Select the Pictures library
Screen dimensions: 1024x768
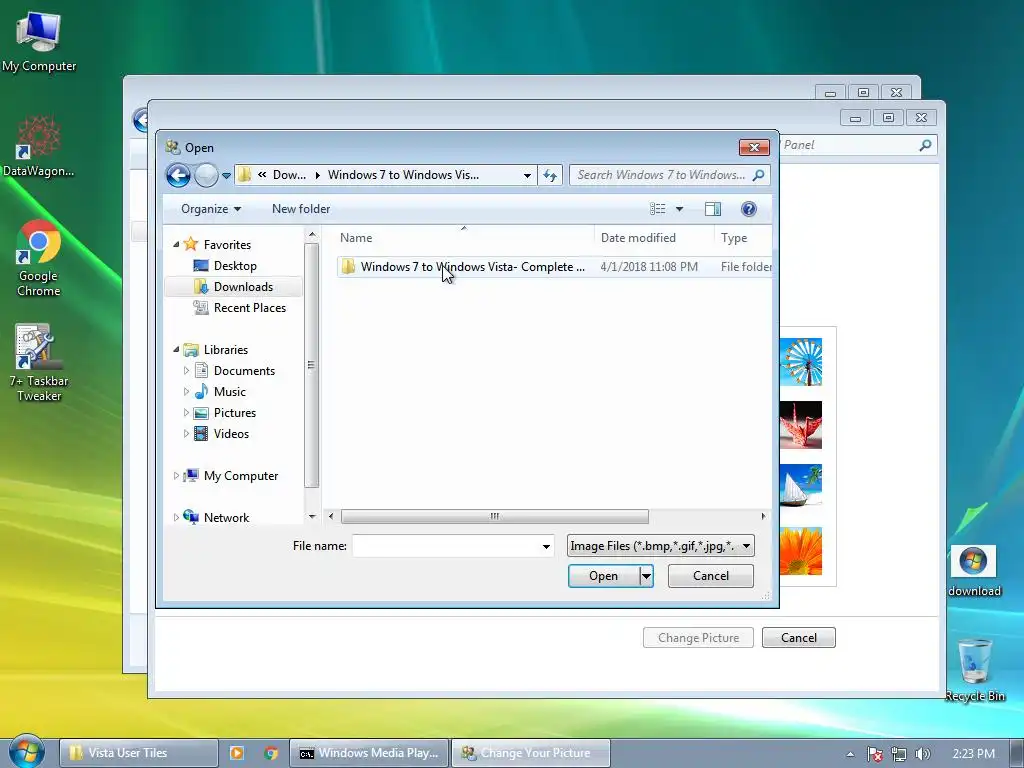[234, 413]
